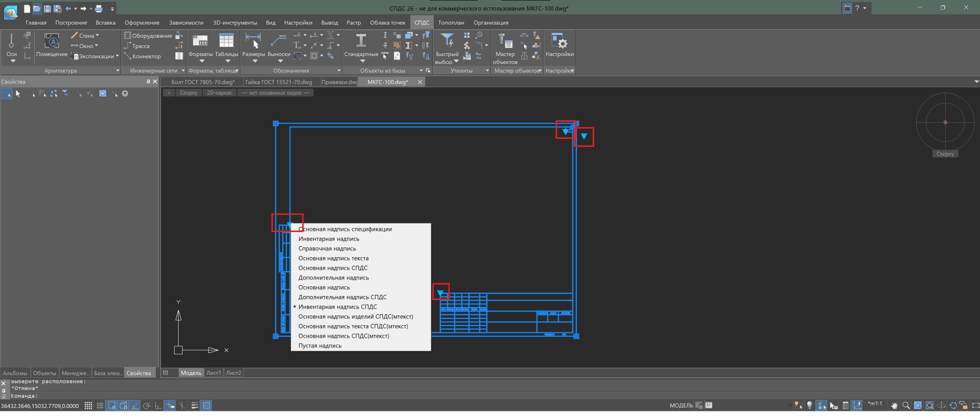Toggle the angled polar tracking button in status bar
The image size is (980, 420).
(x=134, y=406)
